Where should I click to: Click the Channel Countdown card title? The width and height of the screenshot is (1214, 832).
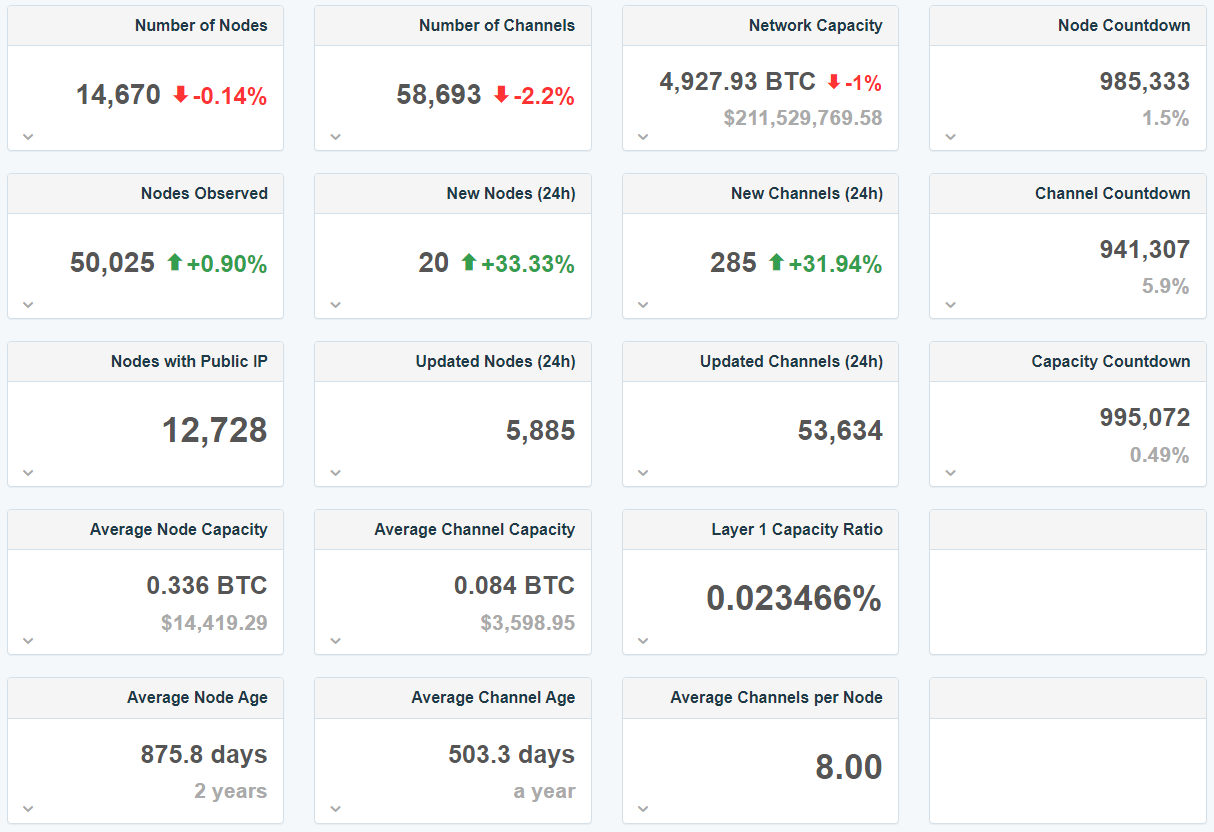[x=1112, y=194]
